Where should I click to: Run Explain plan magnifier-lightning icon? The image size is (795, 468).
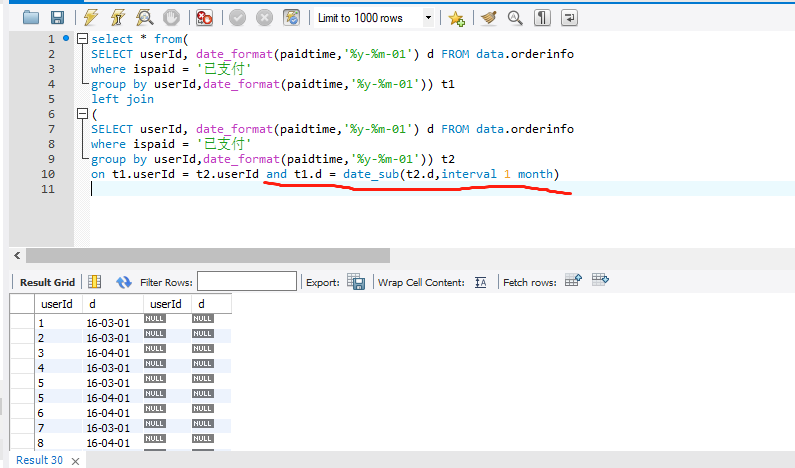(144, 18)
